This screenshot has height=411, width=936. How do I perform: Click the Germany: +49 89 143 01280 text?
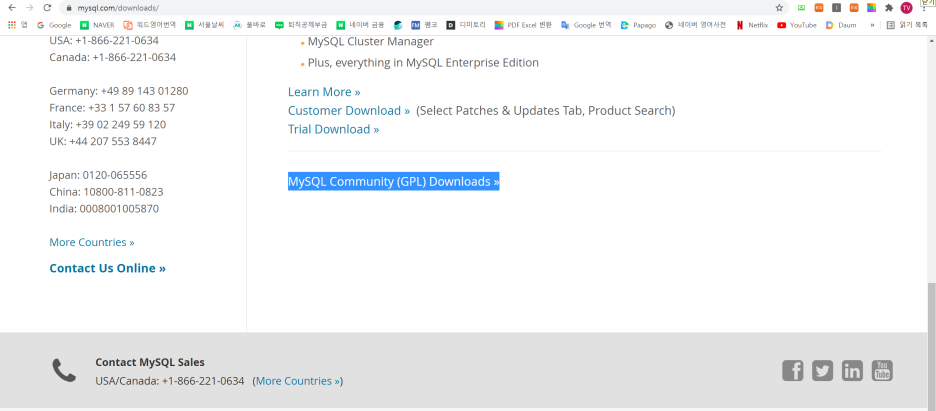click(119, 91)
